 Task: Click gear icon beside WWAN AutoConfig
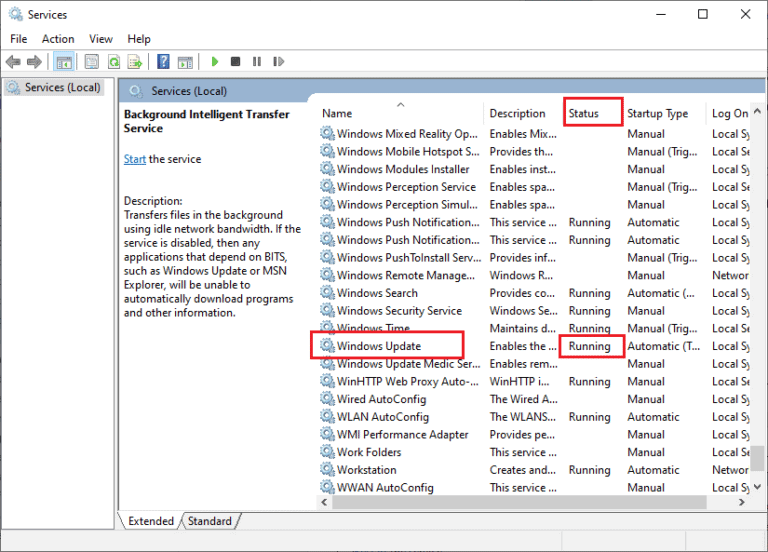point(327,487)
